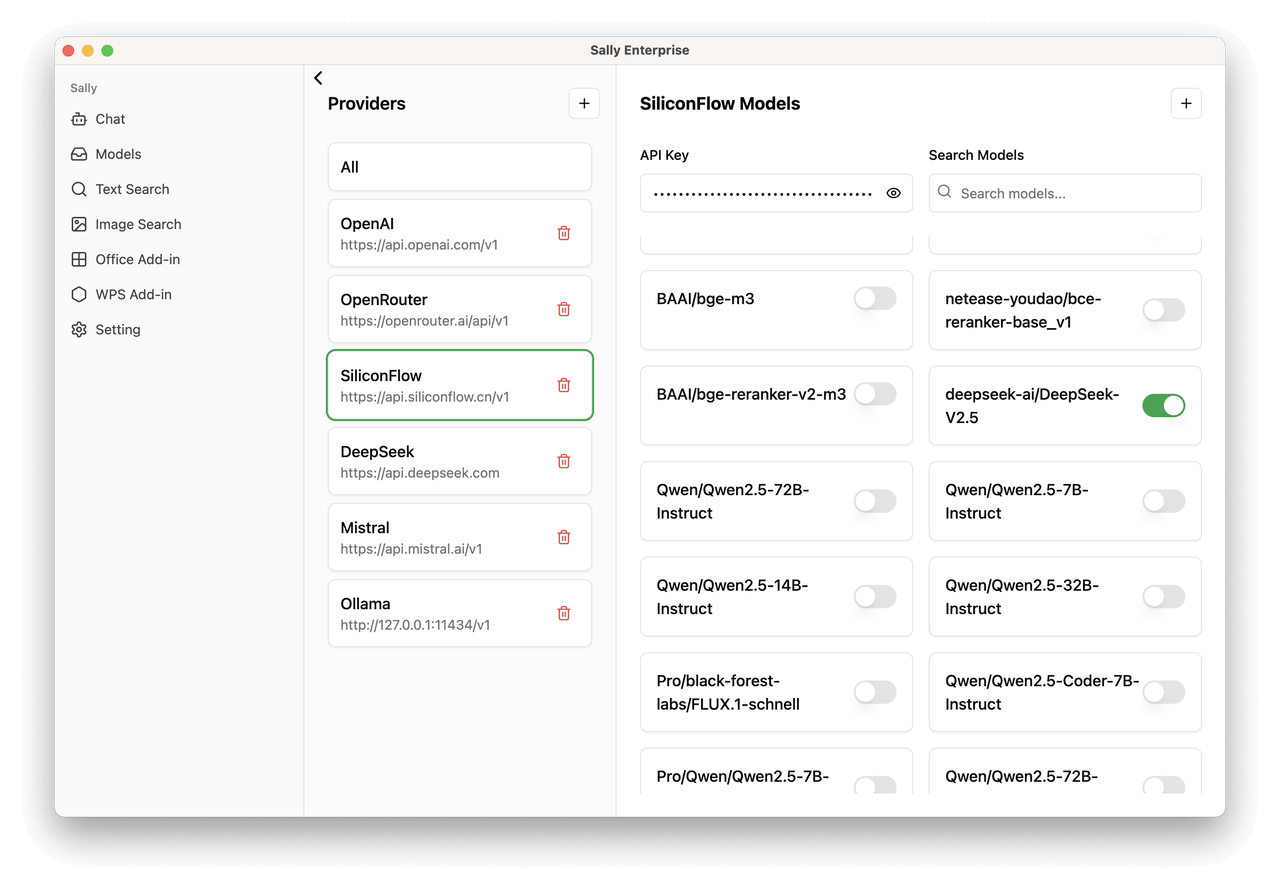This screenshot has width=1280, height=889.
Task: Click the http://127.0.0.1:11434/v1 URL text
Action: point(415,625)
